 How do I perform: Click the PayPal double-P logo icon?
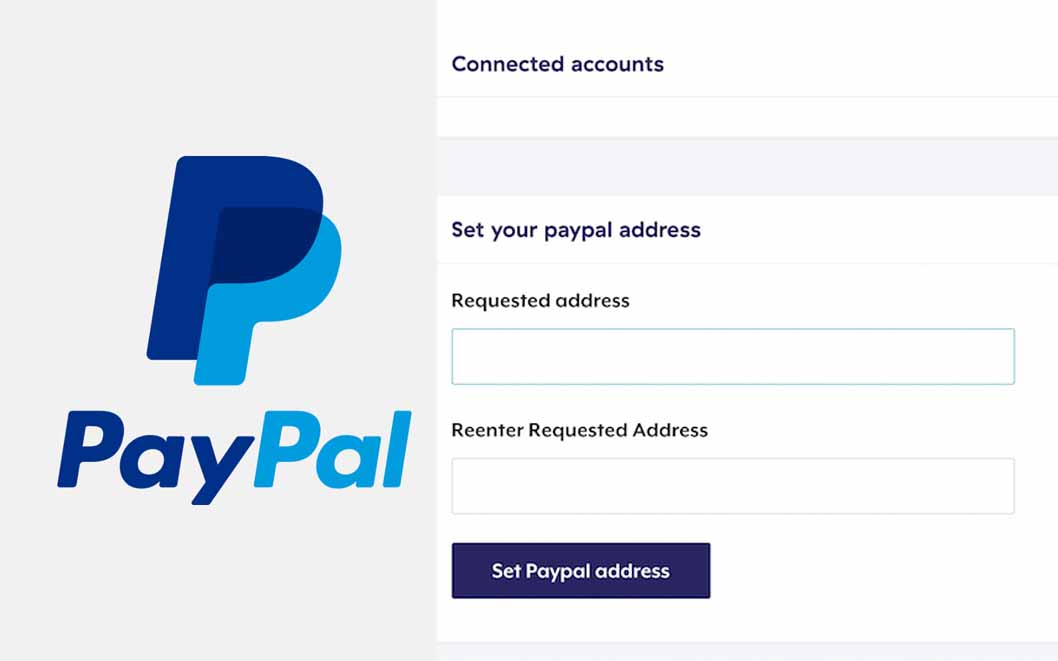244,270
